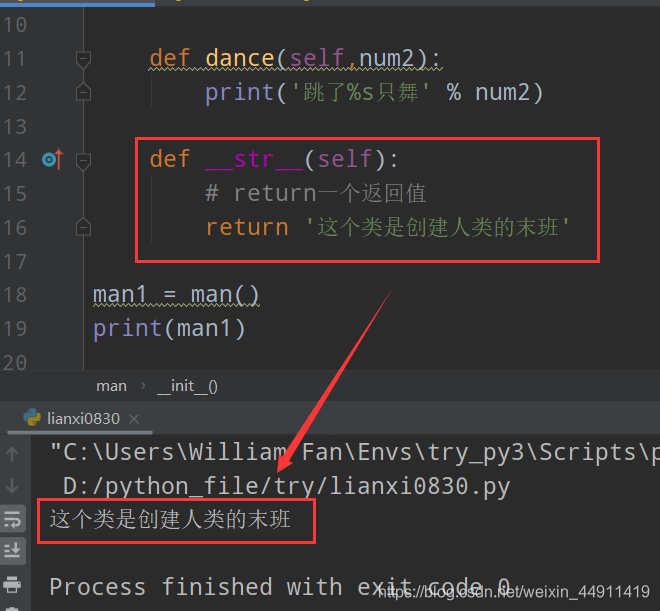Click the 'D:/python_file/try/lianxi0830.py' console path
This screenshot has width=660, height=611.
(286, 487)
